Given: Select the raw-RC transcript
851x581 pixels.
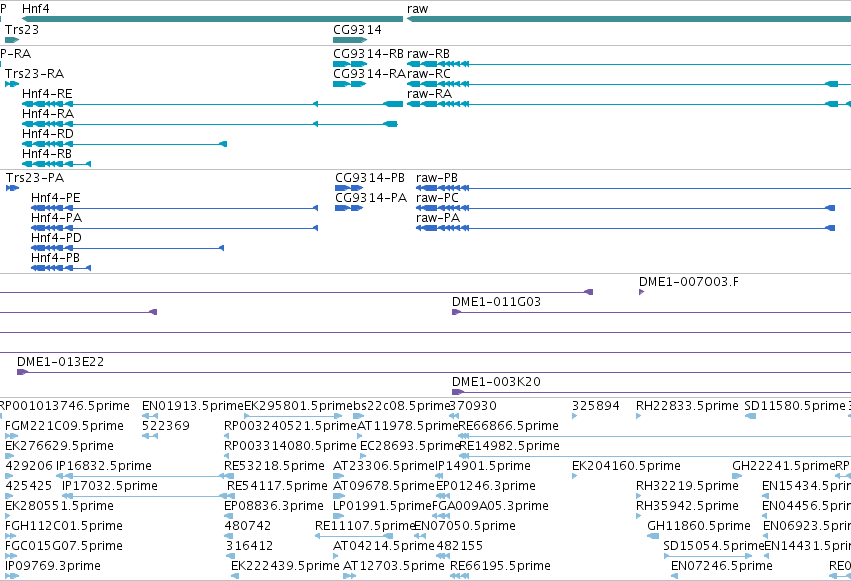Looking at the screenshot, I should pos(628,84).
